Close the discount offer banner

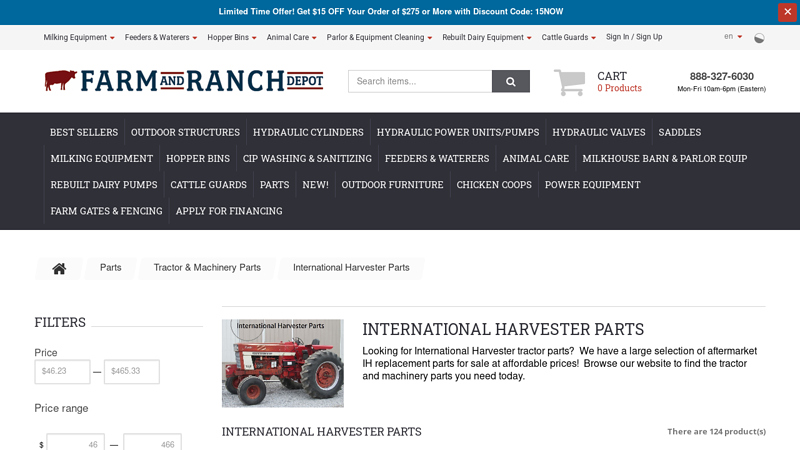[787, 12]
